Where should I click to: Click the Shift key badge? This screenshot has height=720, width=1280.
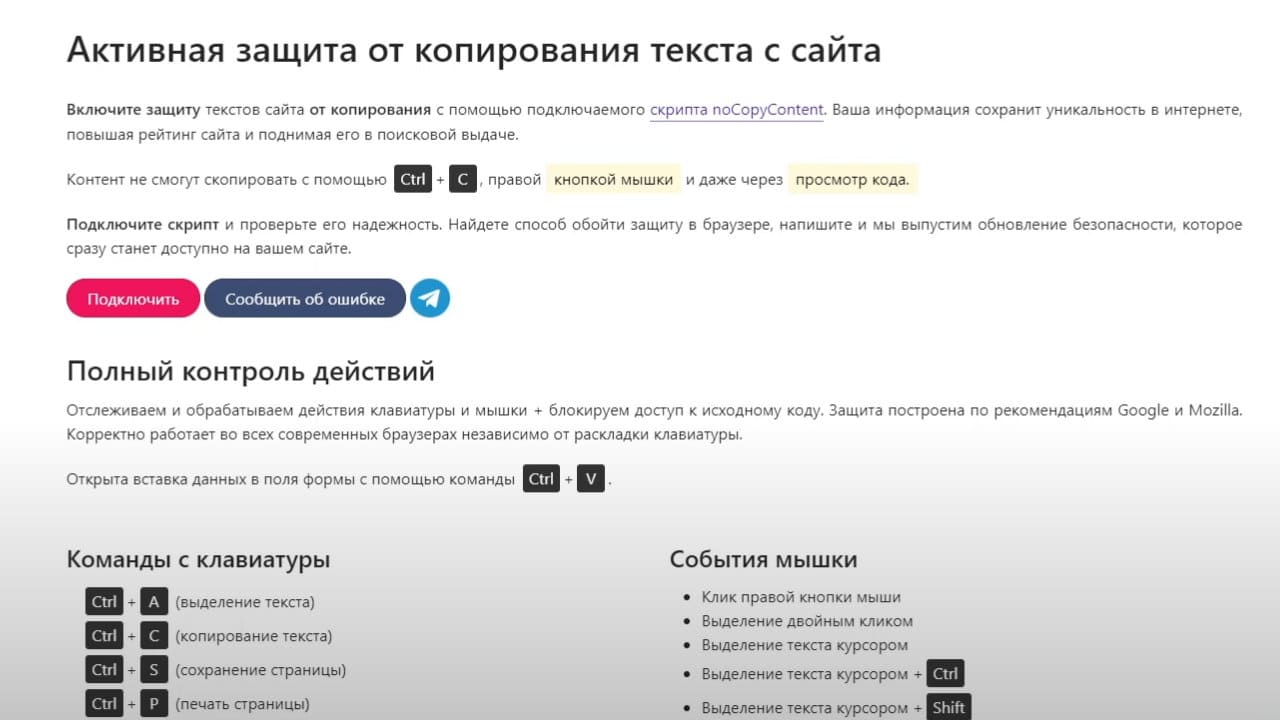click(x=948, y=707)
